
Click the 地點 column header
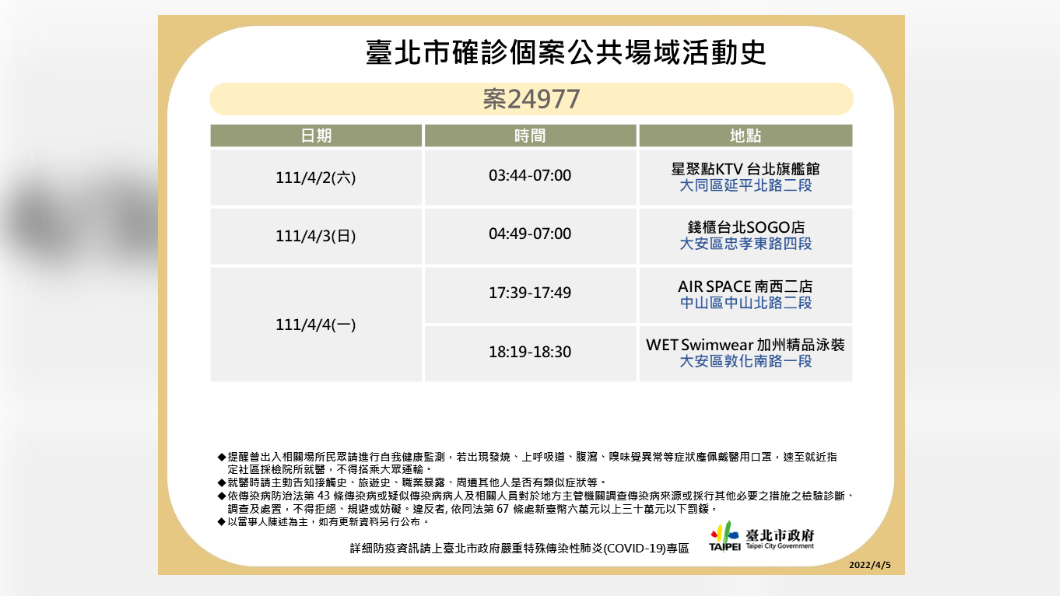click(x=746, y=136)
